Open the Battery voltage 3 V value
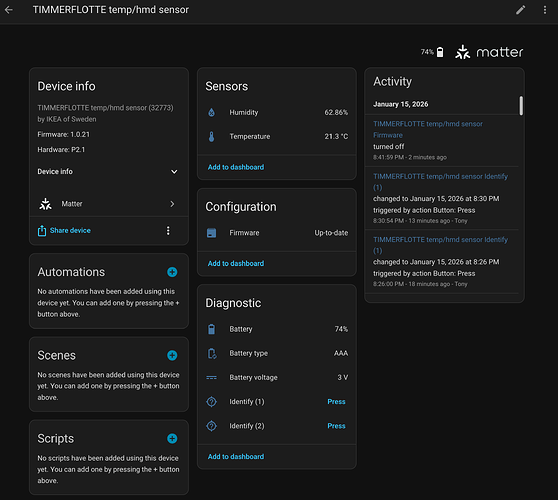Image resolution: width=558 pixels, height=500 pixels. point(342,378)
